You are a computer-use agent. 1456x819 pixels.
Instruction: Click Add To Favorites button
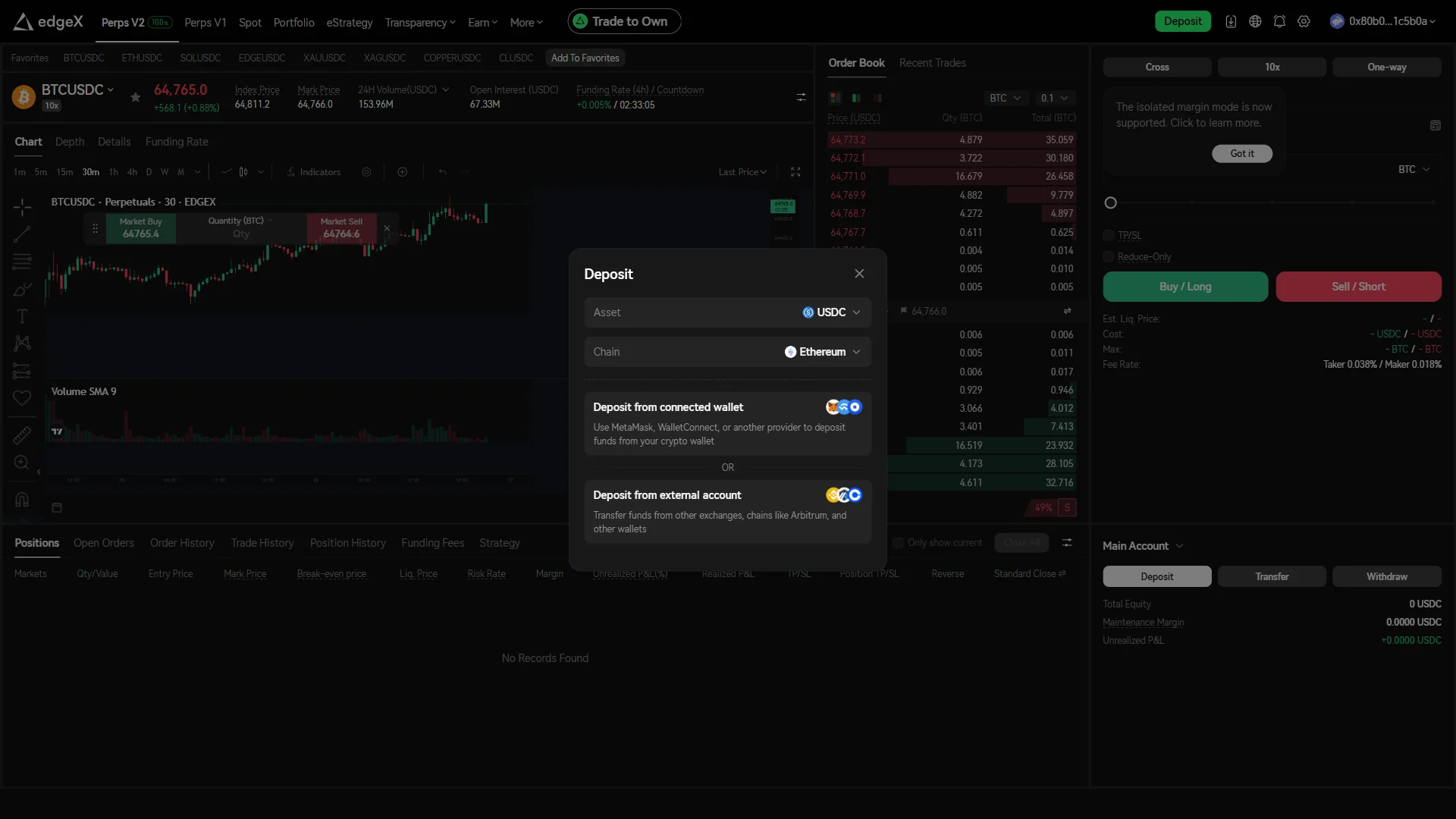coord(585,58)
